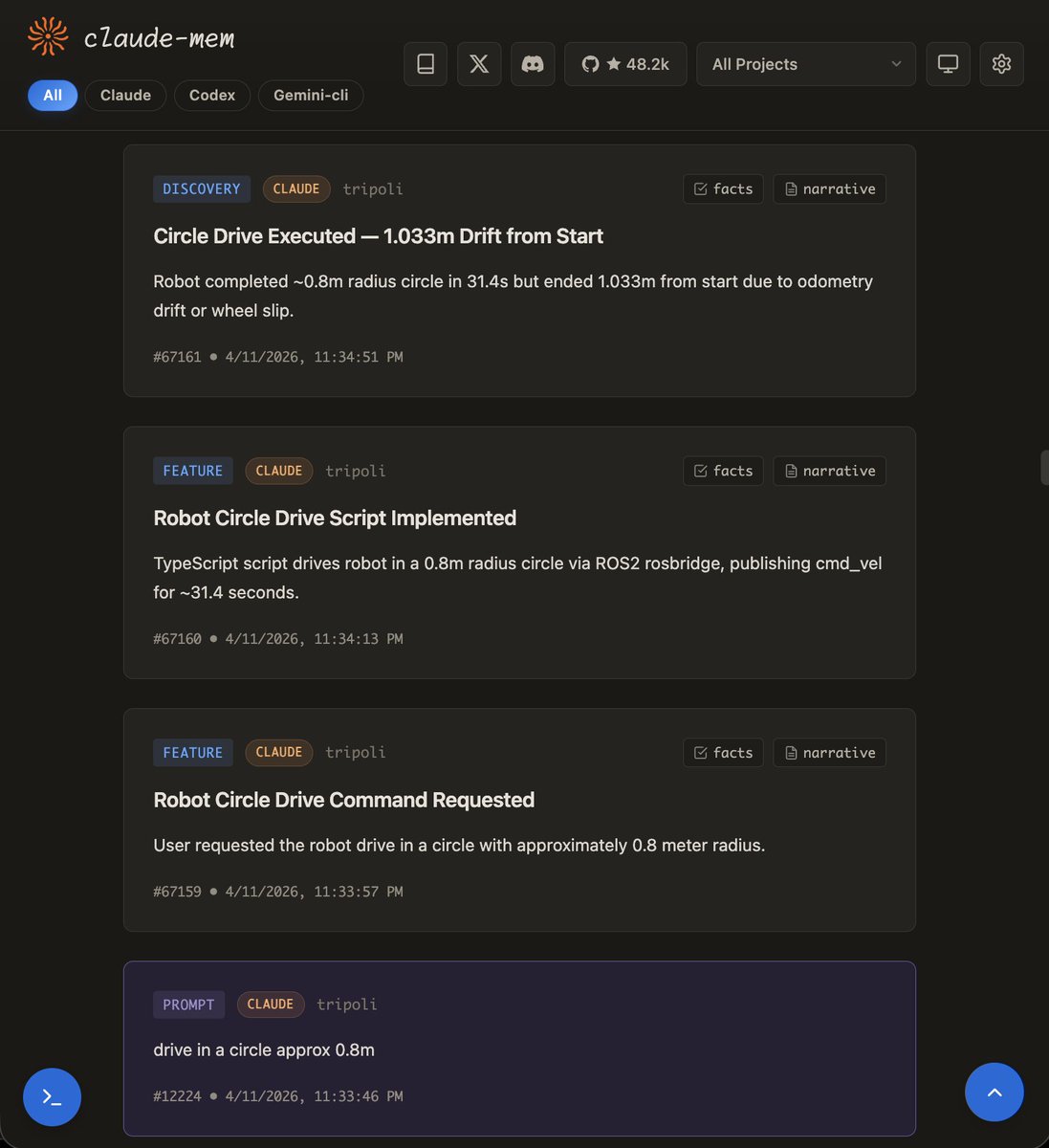Toggle facts on Circle Drive Executed card
This screenshot has height=1148, width=1049.
click(723, 188)
